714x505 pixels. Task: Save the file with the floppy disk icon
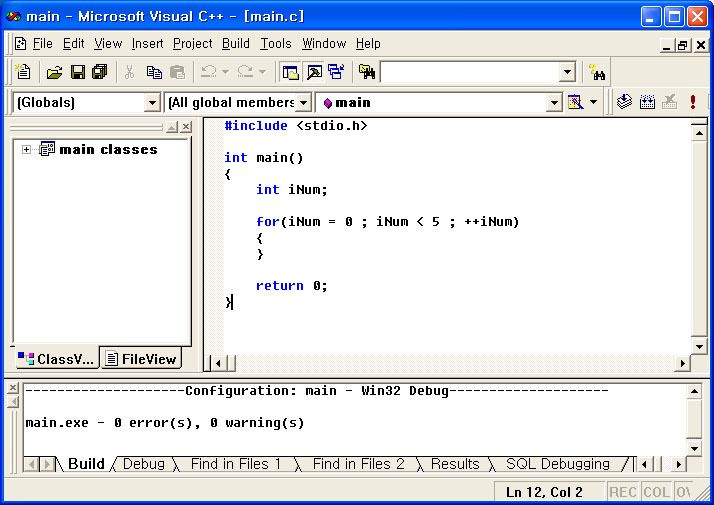click(x=78, y=72)
